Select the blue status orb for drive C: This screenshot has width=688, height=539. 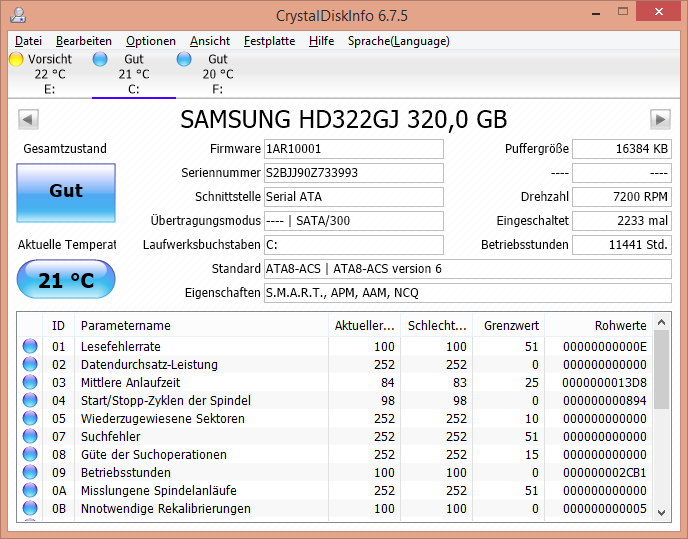click(x=100, y=59)
